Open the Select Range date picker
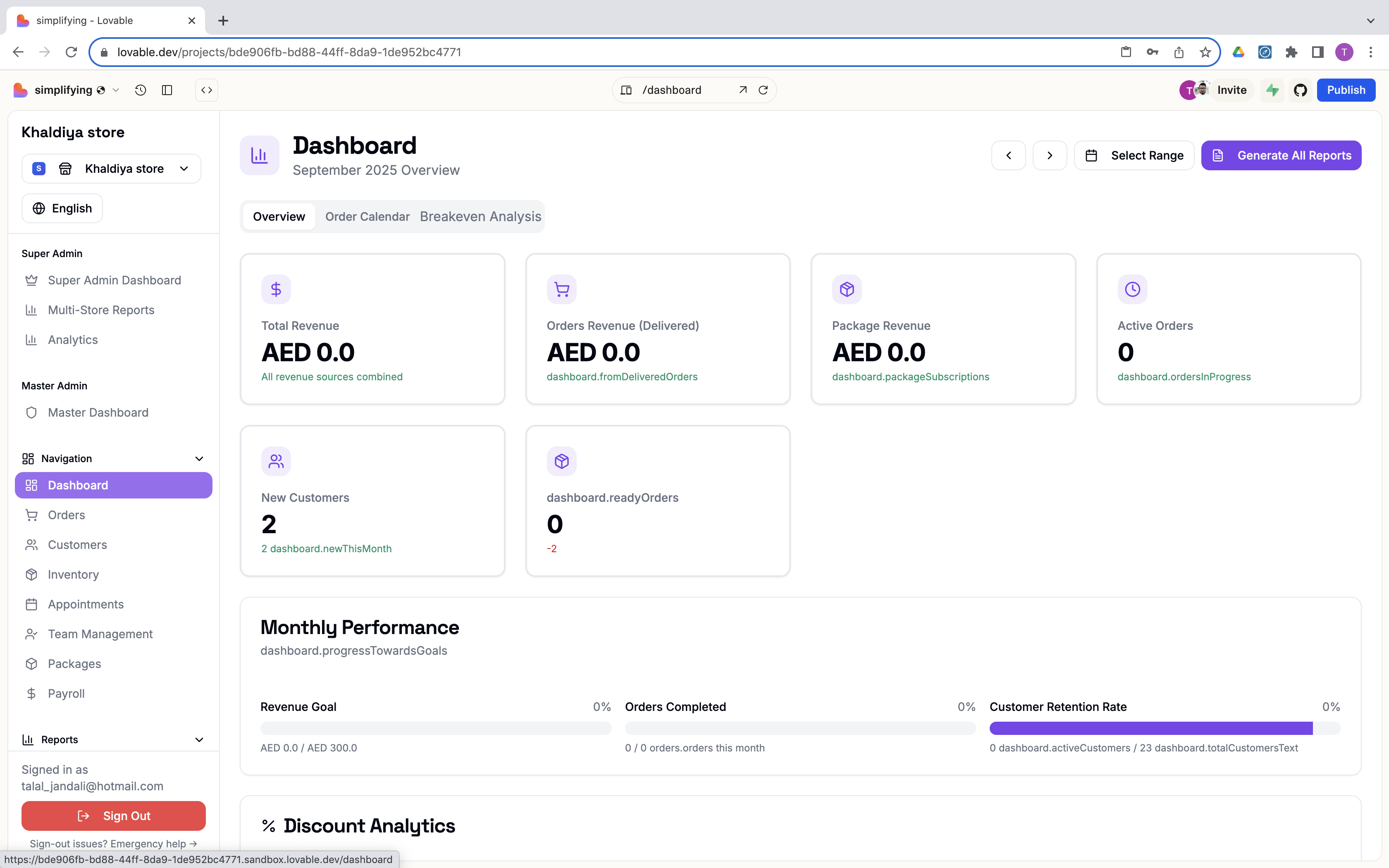Image resolution: width=1389 pixels, height=868 pixels. [1134, 155]
